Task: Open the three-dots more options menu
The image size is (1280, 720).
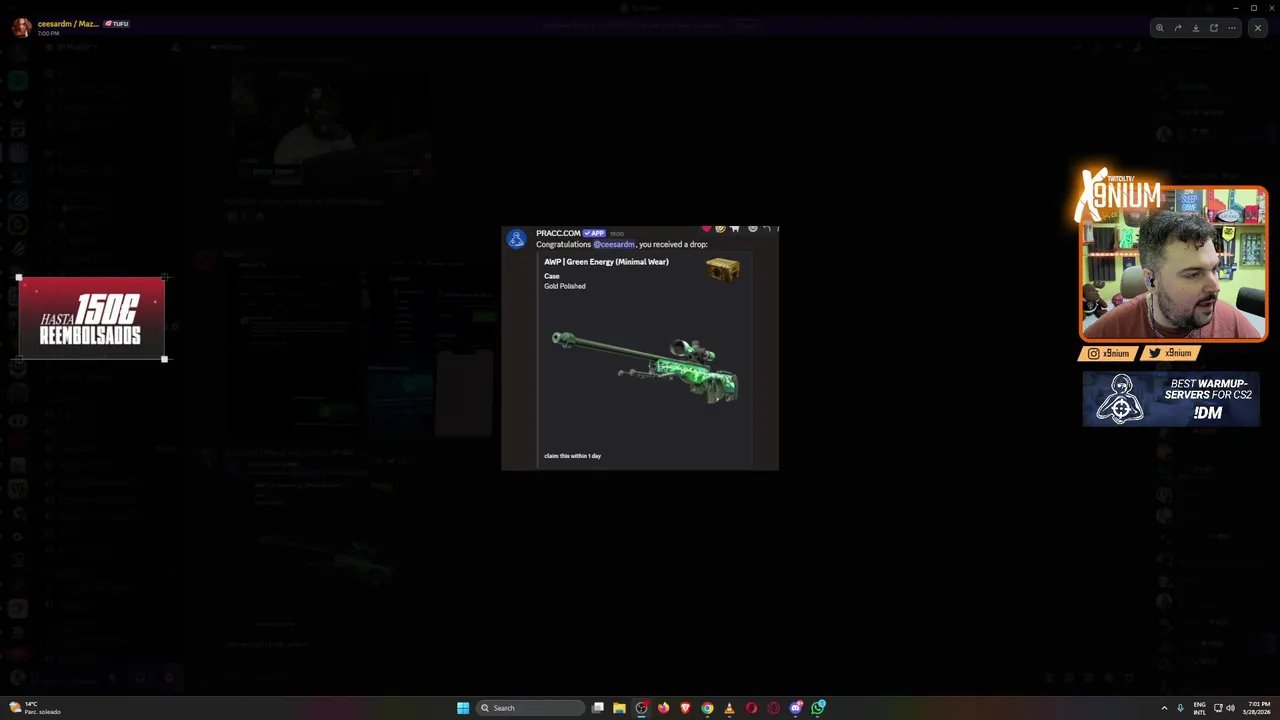Action: pos(1231,28)
